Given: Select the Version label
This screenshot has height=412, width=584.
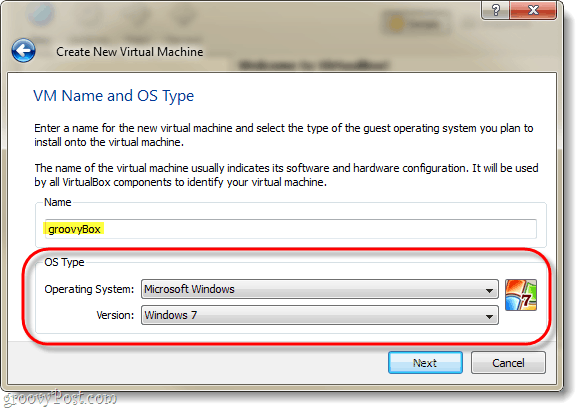Looking at the screenshot, I should tap(115, 316).
